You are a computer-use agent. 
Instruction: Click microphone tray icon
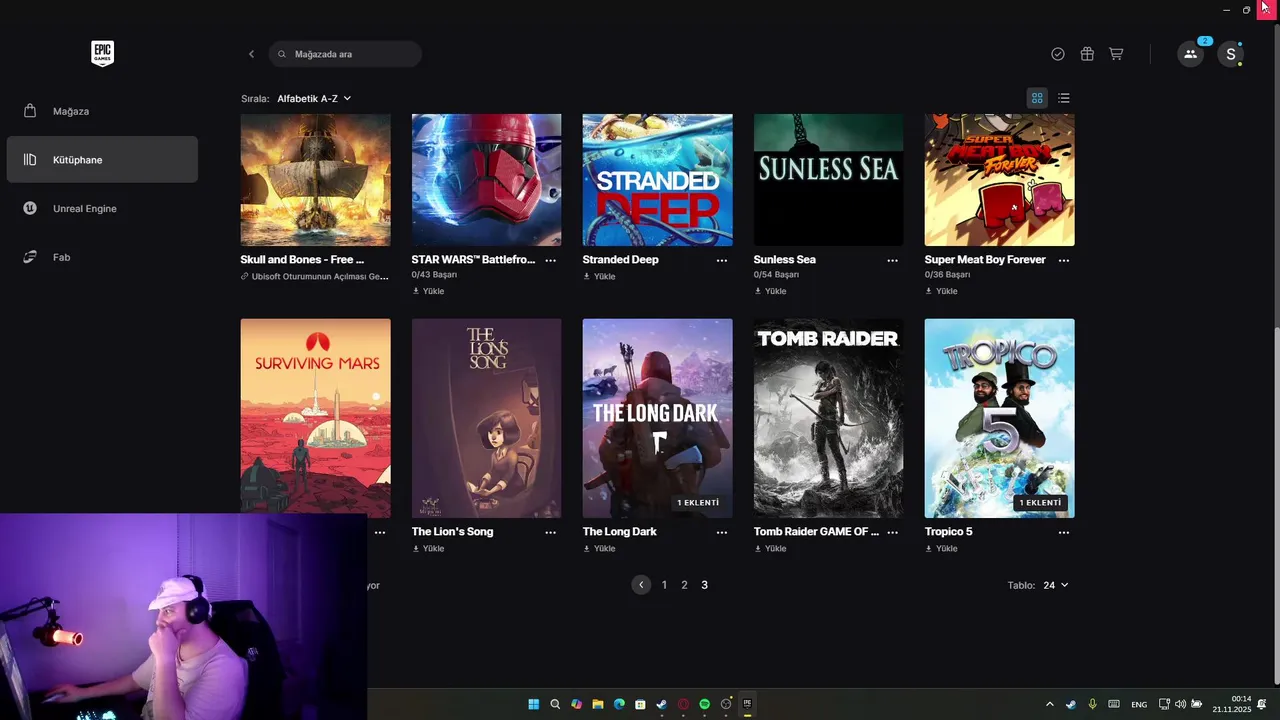tap(1092, 704)
